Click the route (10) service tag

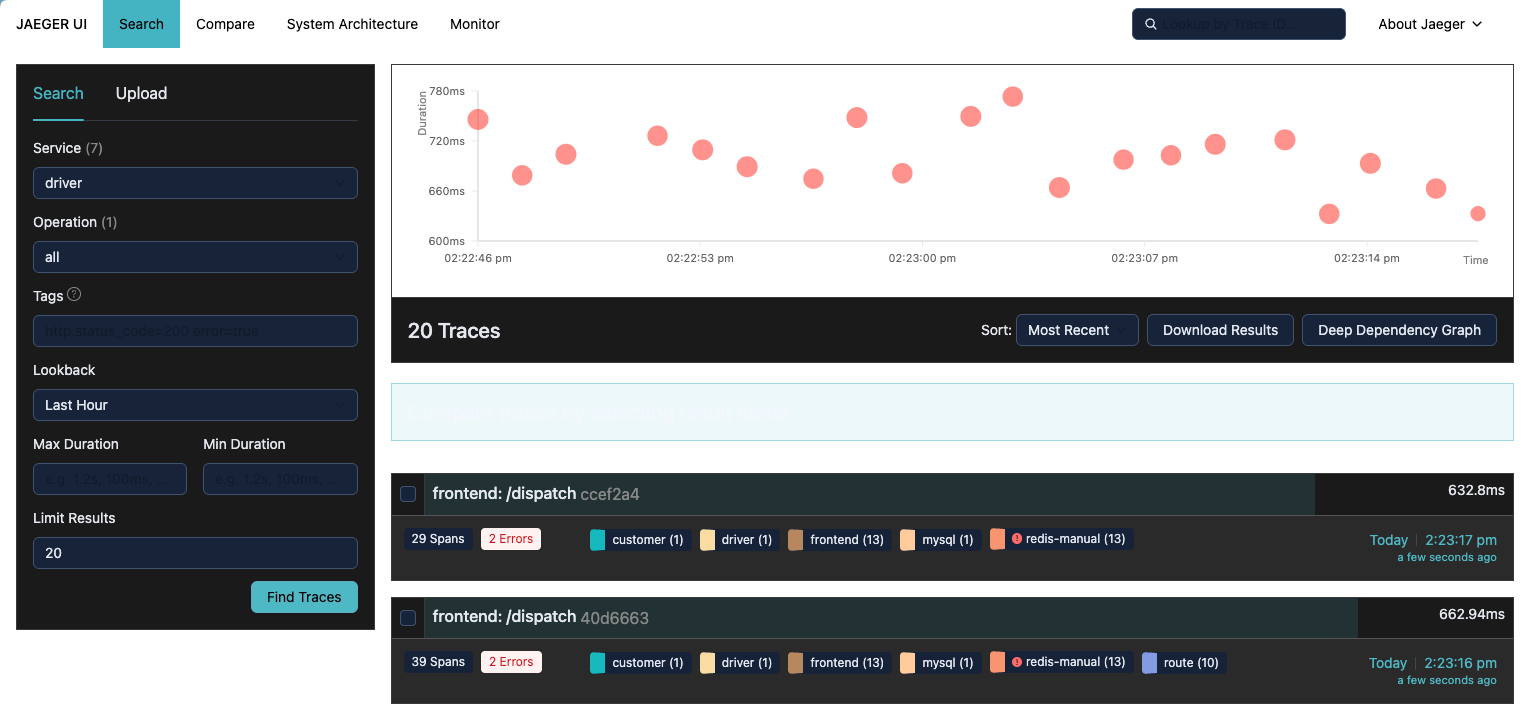point(1183,662)
